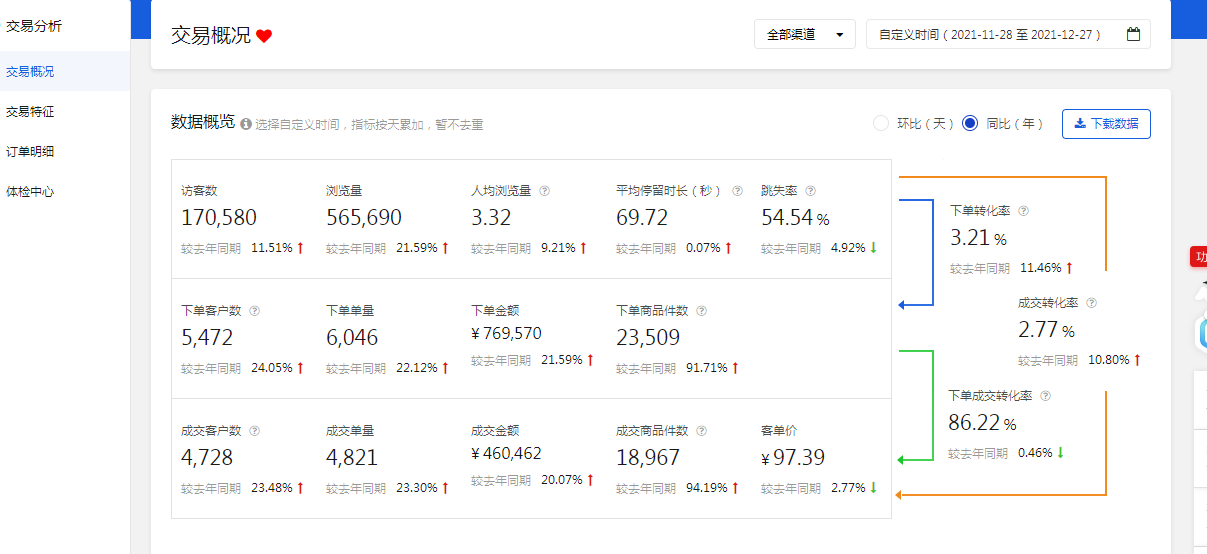Click the 下载数据 download button
This screenshot has height=554, width=1207.
pos(1106,124)
